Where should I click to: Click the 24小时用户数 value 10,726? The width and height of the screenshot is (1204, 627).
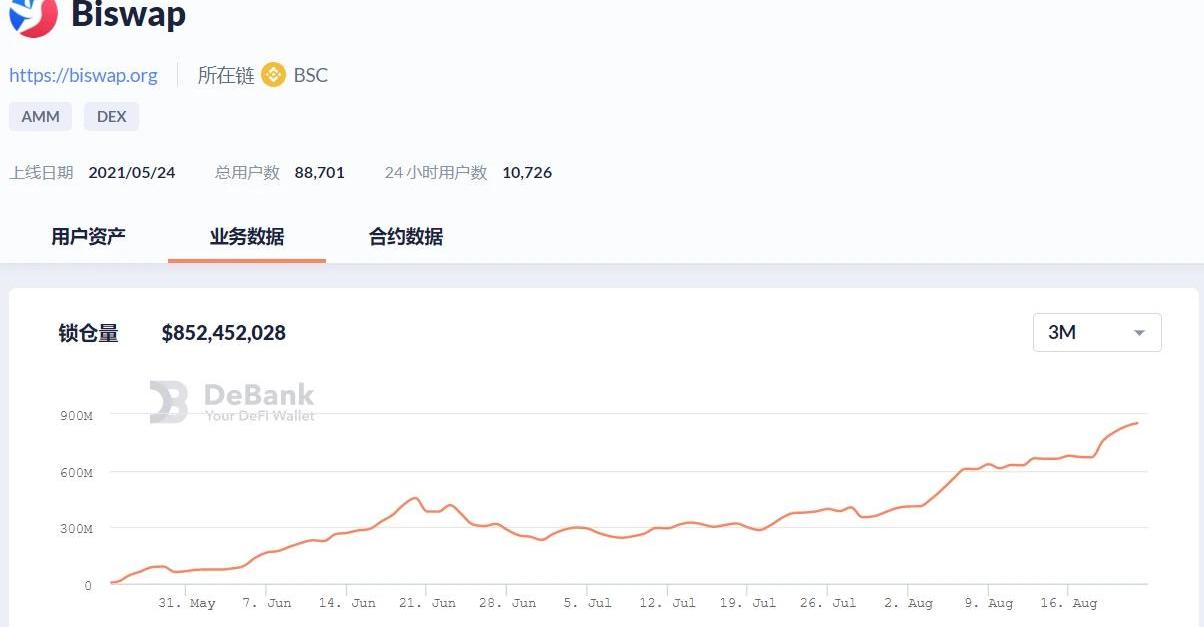tap(527, 172)
